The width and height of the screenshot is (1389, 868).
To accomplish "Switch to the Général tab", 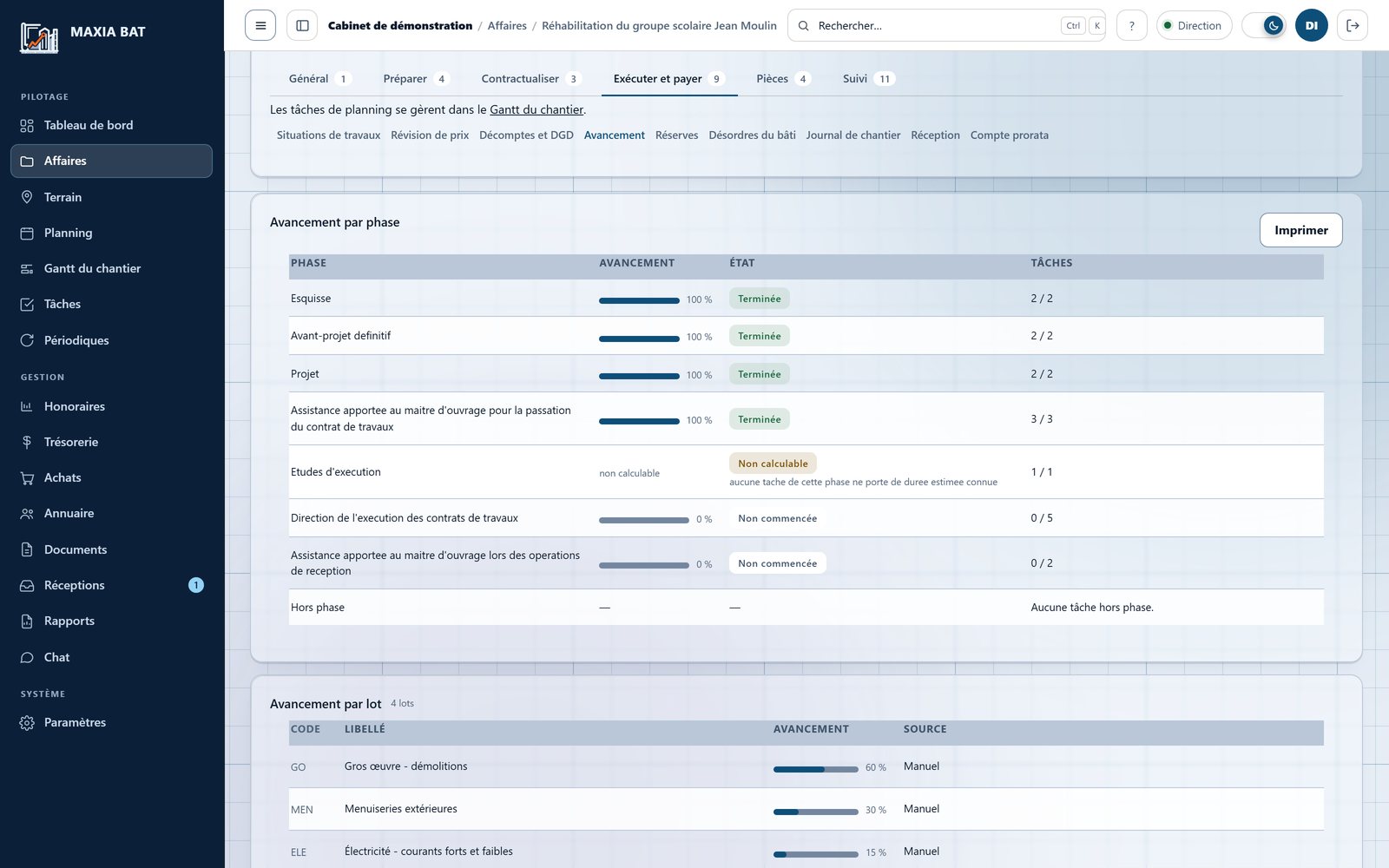I will click(319, 79).
